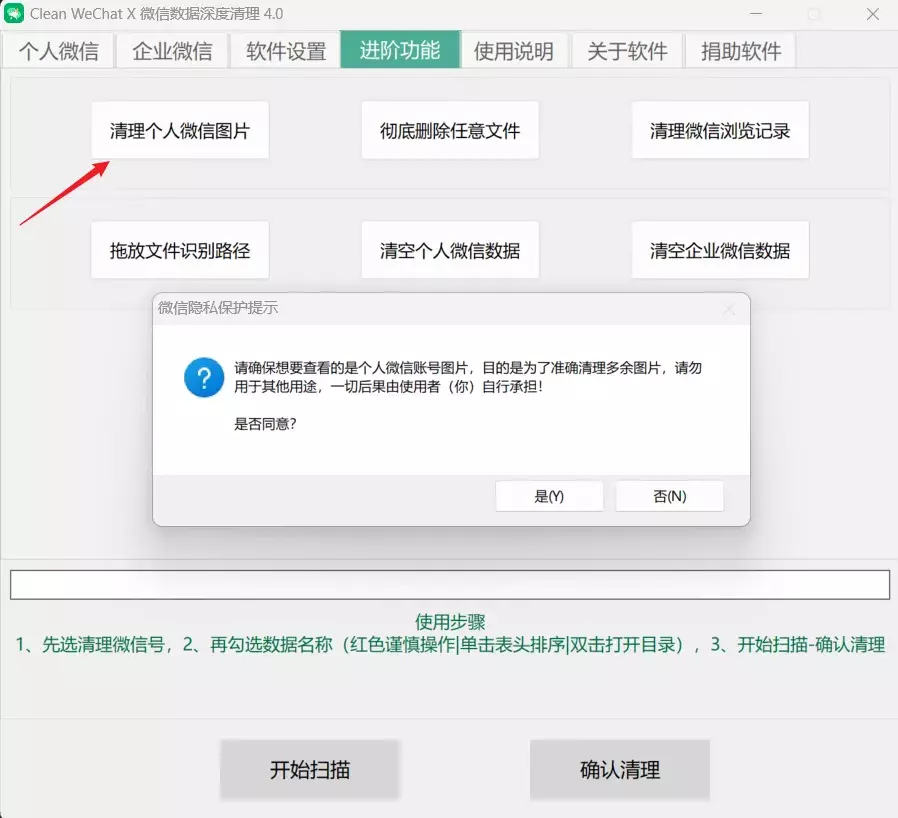Click the empty progress bar field
The height and width of the screenshot is (818, 898).
(x=450, y=585)
